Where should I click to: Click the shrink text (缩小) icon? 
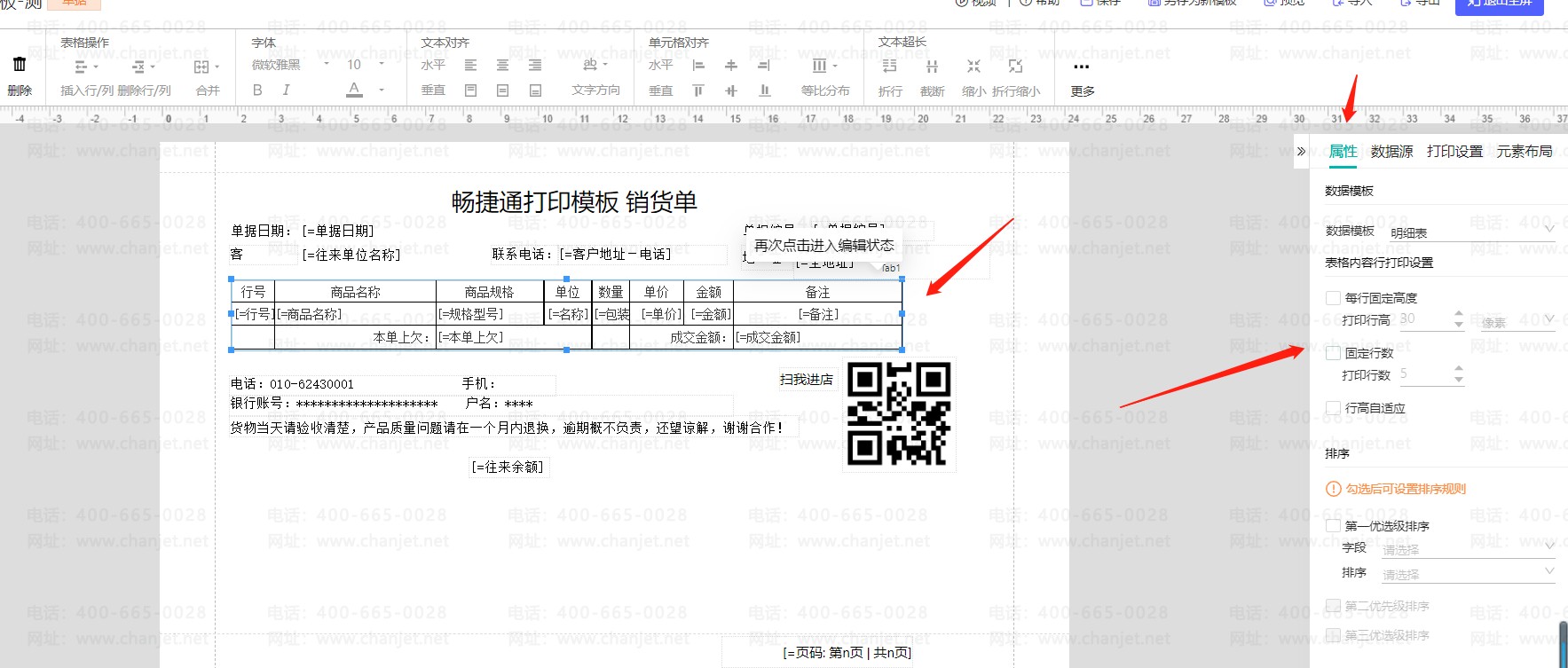(973, 67)
